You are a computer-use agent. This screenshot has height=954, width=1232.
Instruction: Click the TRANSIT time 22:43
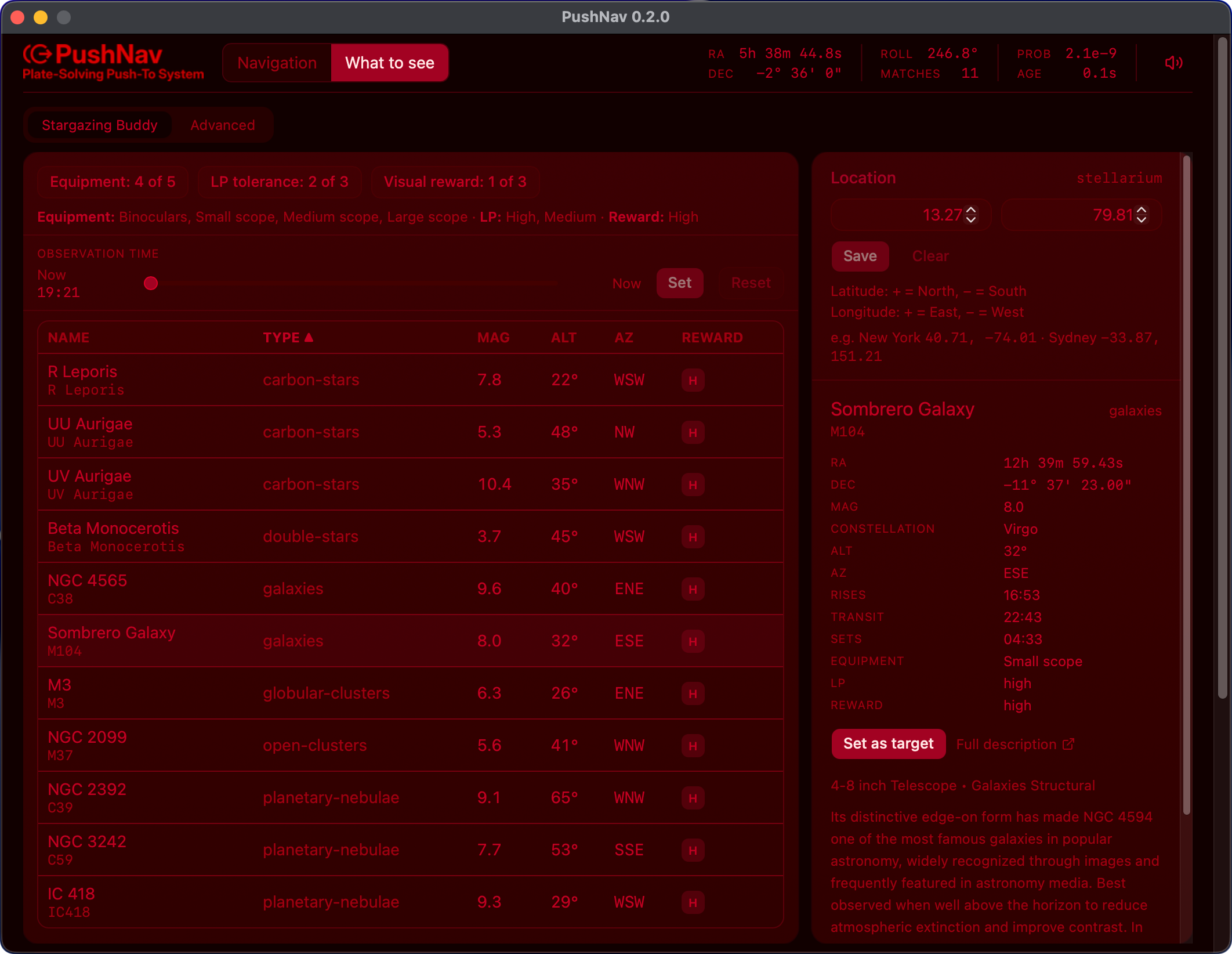(x=1023, y=617)
